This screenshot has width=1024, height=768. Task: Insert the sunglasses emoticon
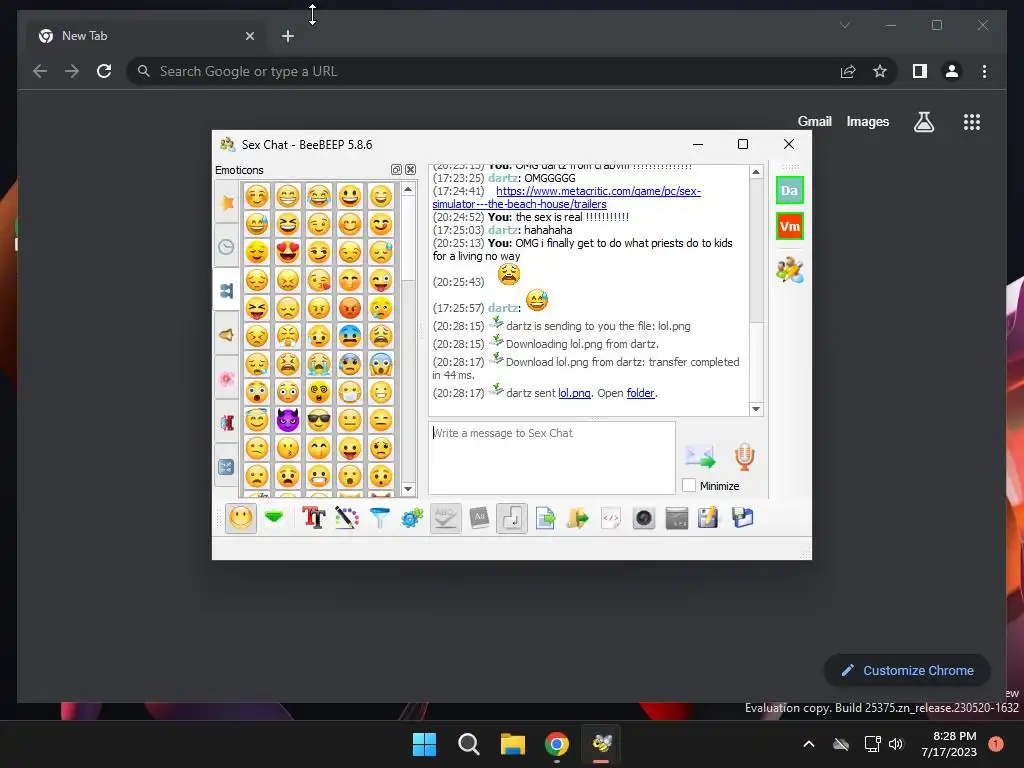[319, 420]
